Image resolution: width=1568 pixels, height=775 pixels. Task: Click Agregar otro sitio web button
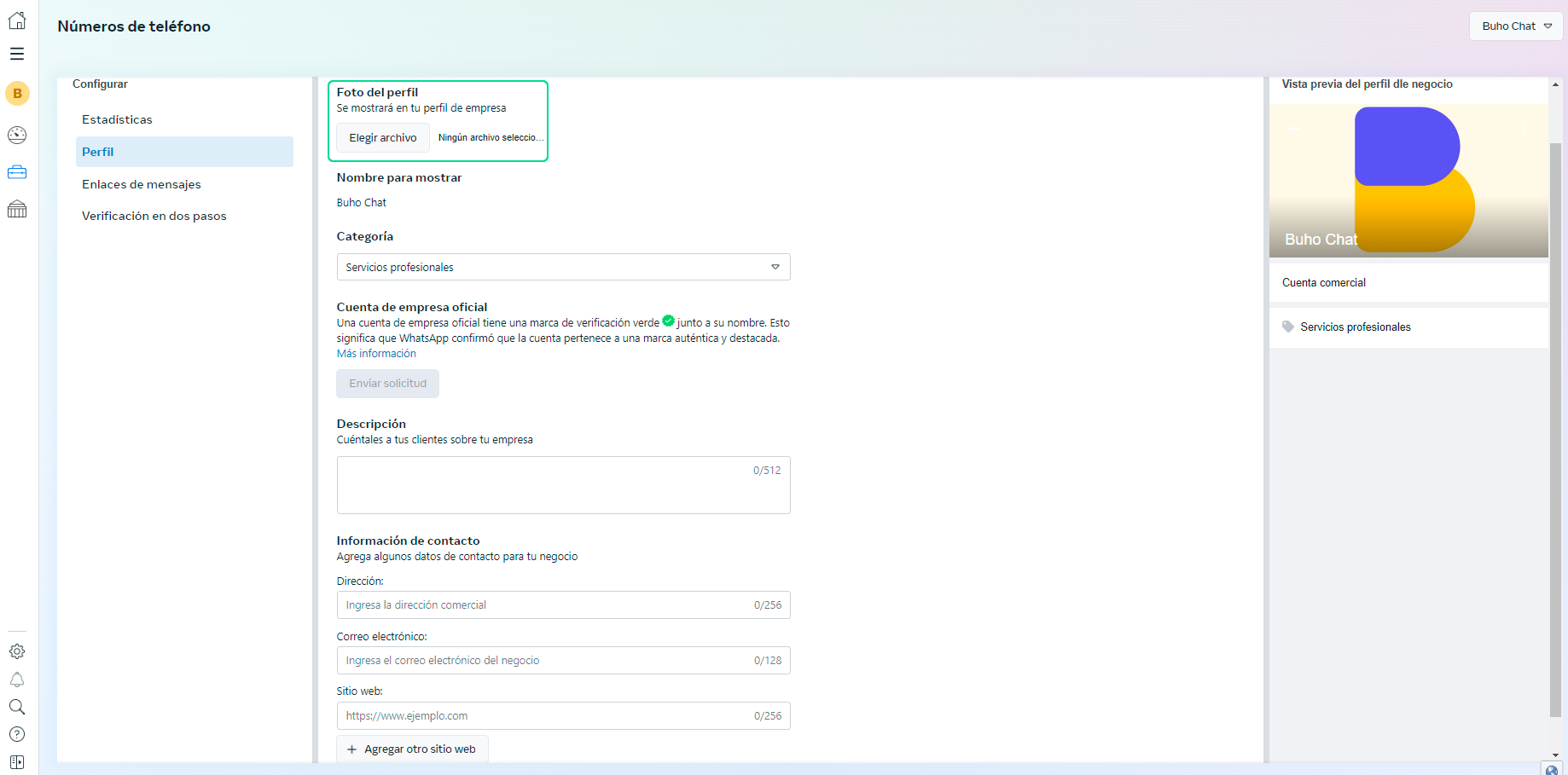click(412, 749)
